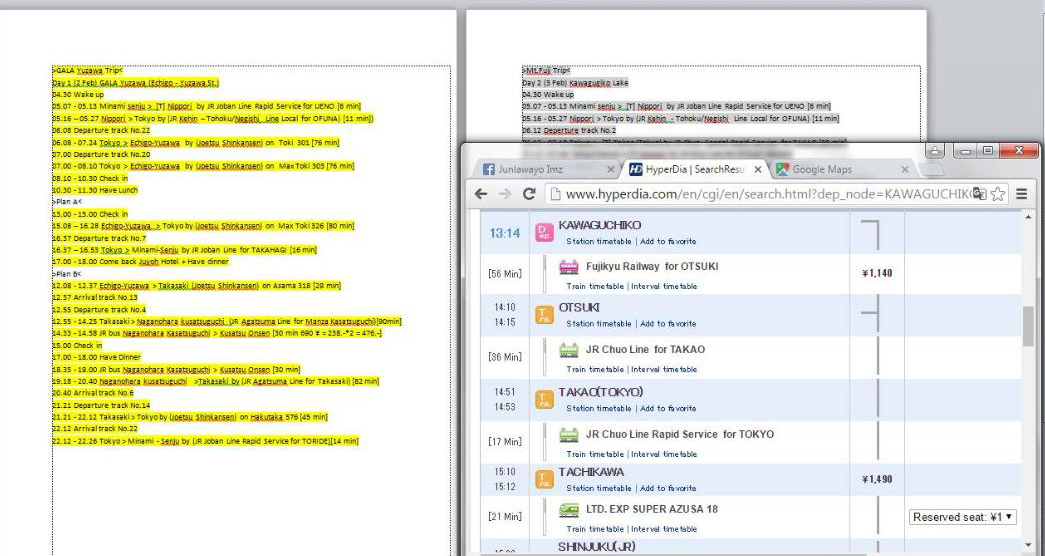Open Train timetable for JR Chuo Line TAKAO
Image resolution: width=1045 pixels, height=556 pixels.
(595, 369)
